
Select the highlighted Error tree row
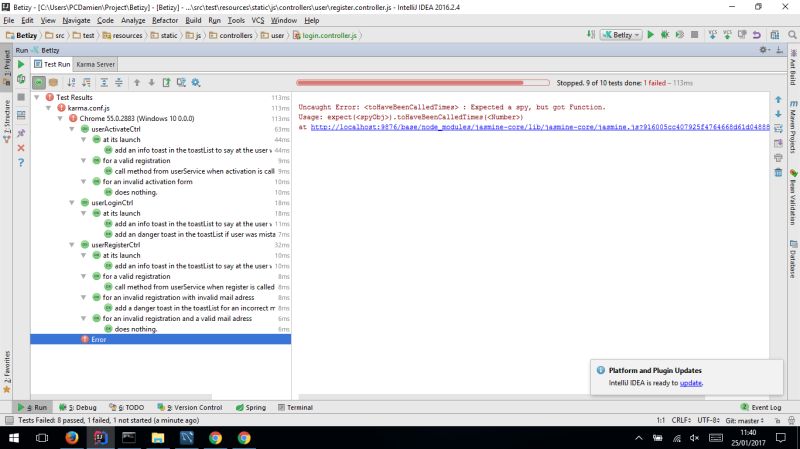tap(161, 339)
